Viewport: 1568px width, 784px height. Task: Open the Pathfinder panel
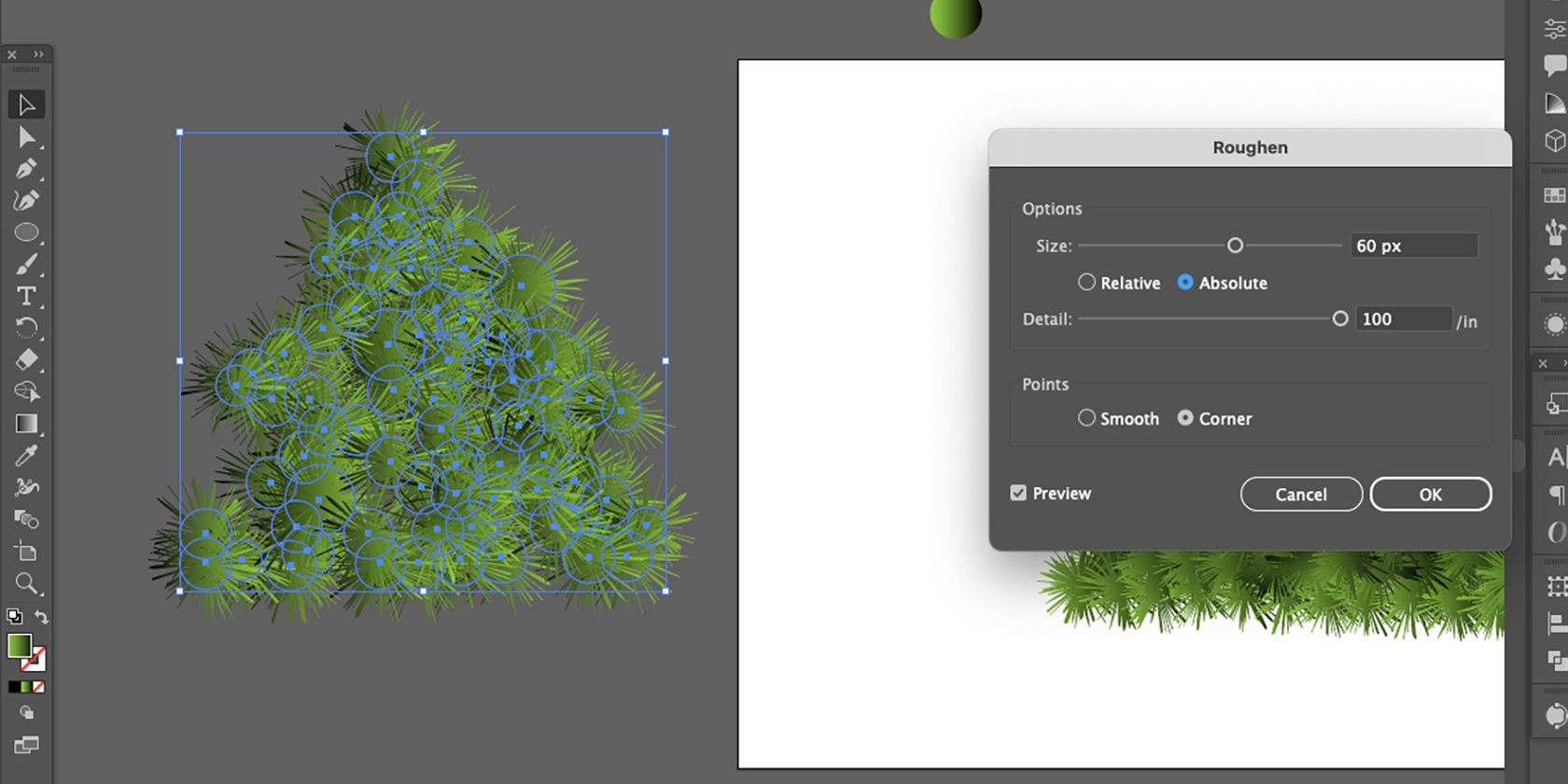[x=1556, y=660]
